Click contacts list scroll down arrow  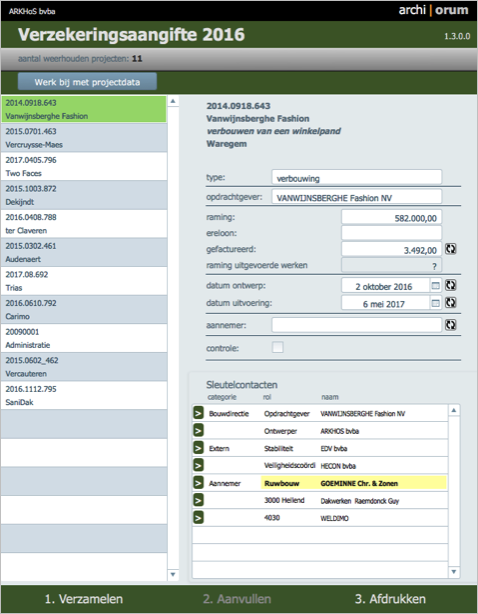tap(454, 572)
